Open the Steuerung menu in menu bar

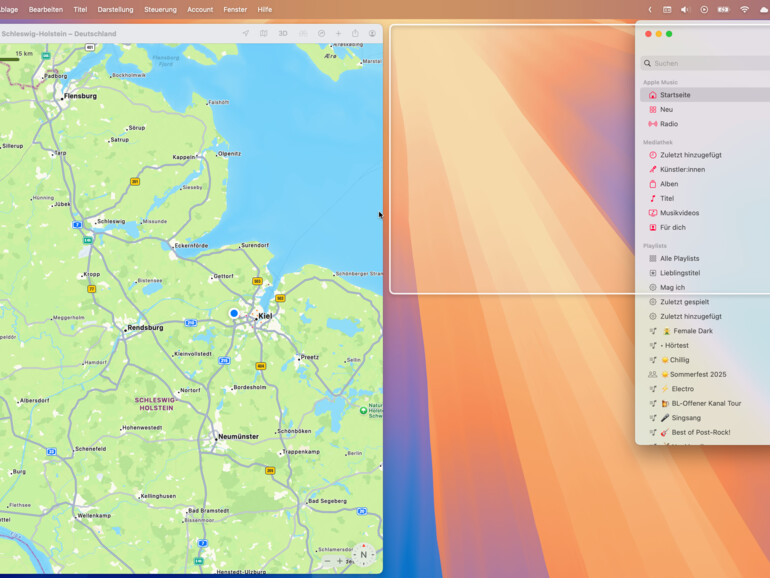tap(160, 9)
